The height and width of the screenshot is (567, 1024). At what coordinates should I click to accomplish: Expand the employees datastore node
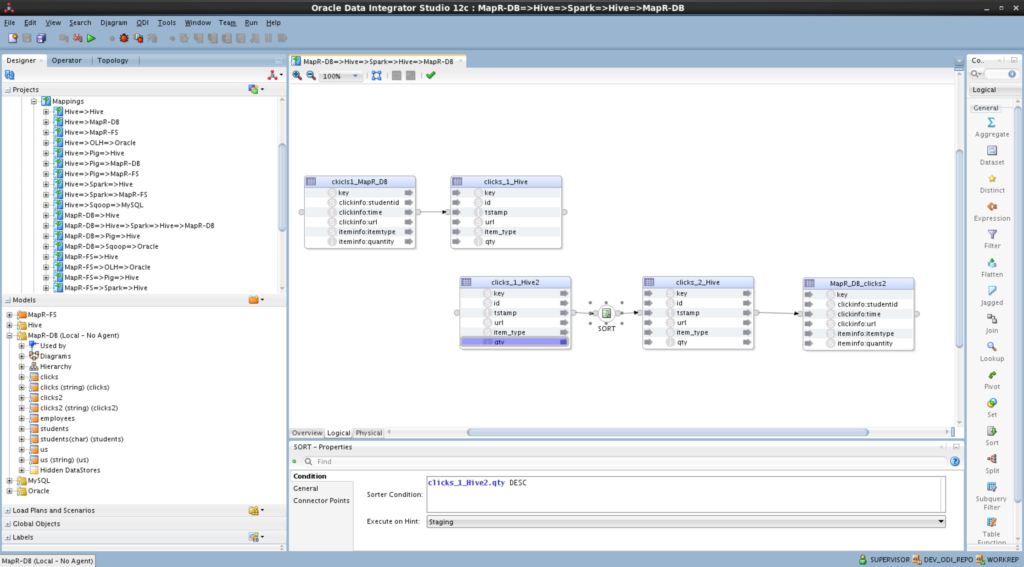[x=22, y=419]
